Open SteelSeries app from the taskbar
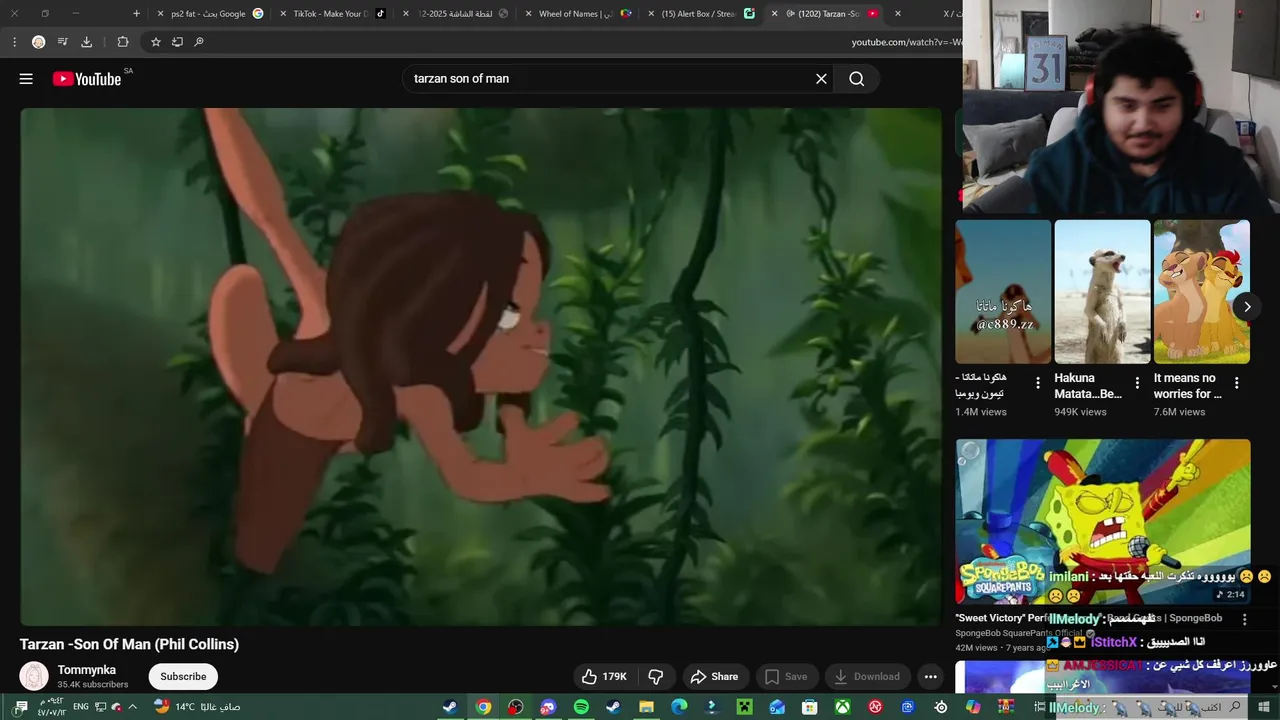Screen dimensions: 1280x720 (x=941, y=707)
